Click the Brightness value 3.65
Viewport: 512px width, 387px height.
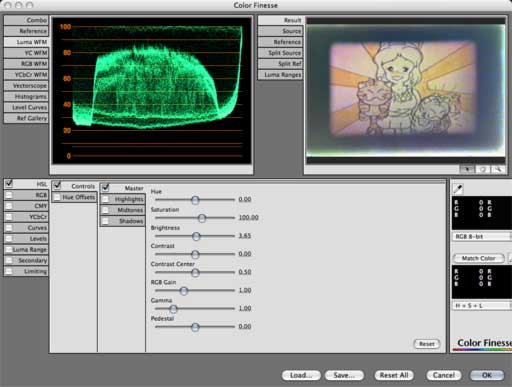coord(245,236)
